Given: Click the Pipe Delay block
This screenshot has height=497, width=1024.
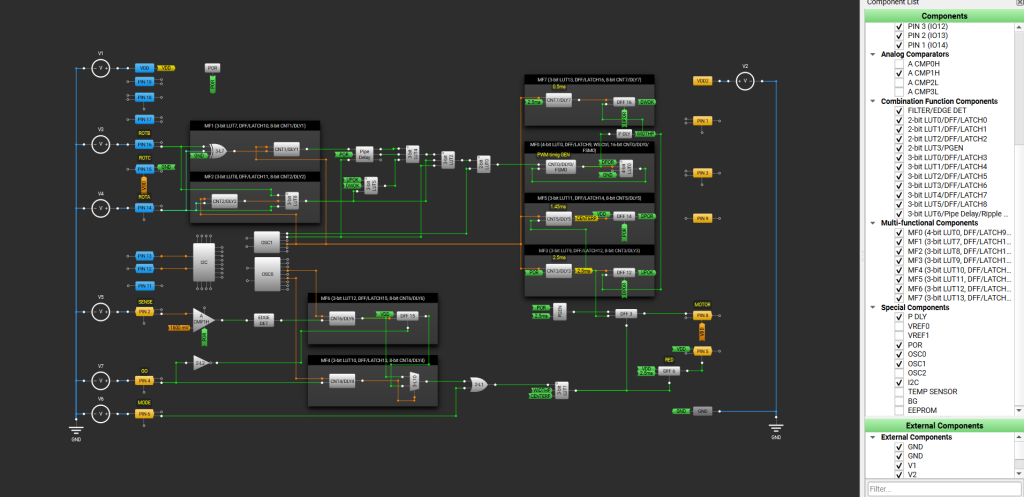Looking at the screenshot, I should (365, 155).
